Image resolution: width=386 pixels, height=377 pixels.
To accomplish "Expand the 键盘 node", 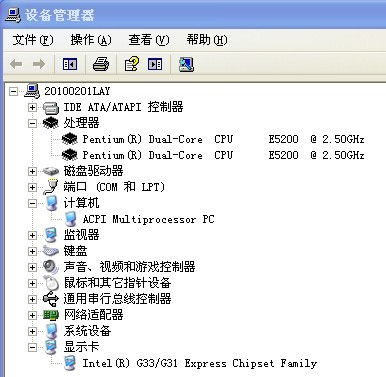I will click(x=32, y=251).
